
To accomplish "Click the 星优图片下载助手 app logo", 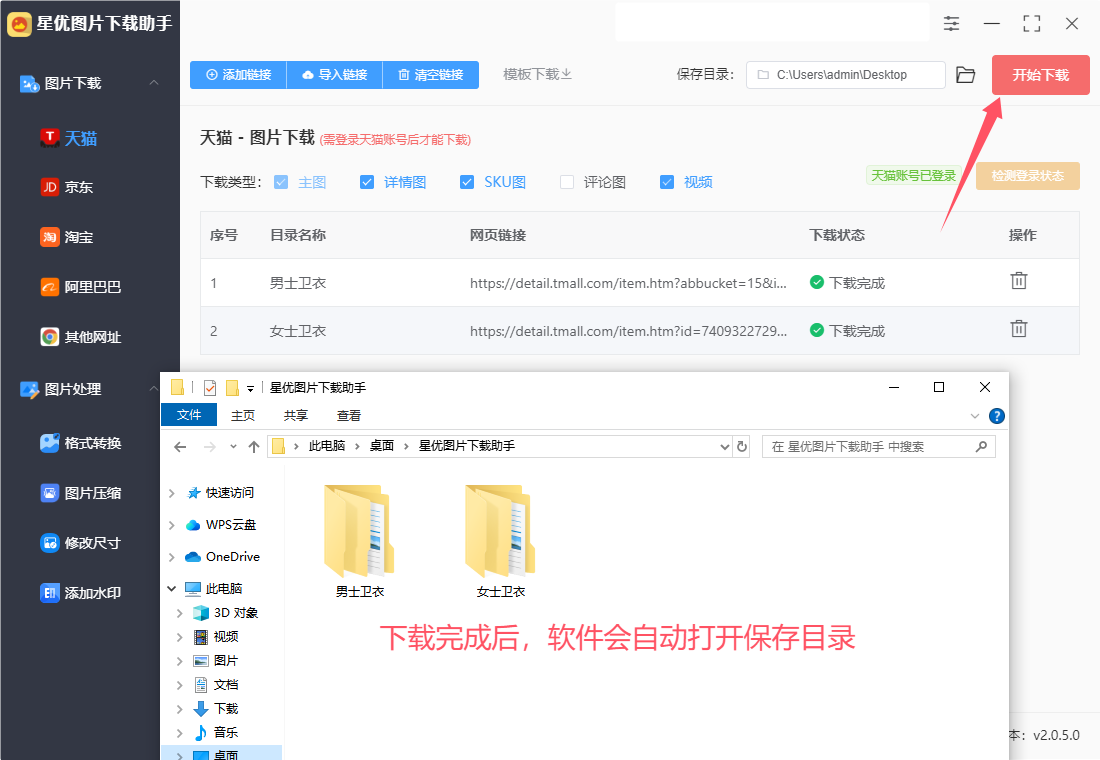I will pos(20,24).
